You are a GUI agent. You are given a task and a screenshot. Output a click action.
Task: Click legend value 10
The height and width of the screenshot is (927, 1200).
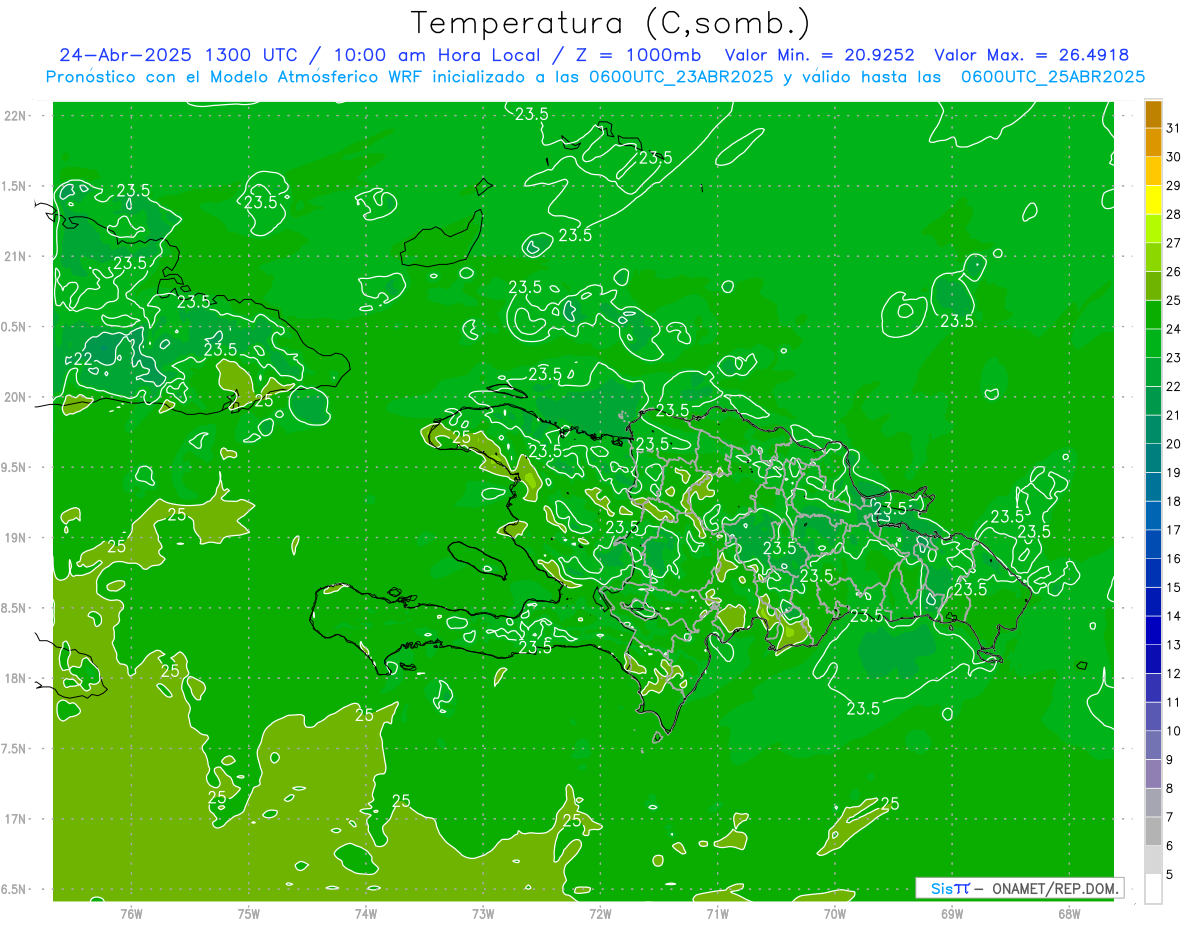1173,731
